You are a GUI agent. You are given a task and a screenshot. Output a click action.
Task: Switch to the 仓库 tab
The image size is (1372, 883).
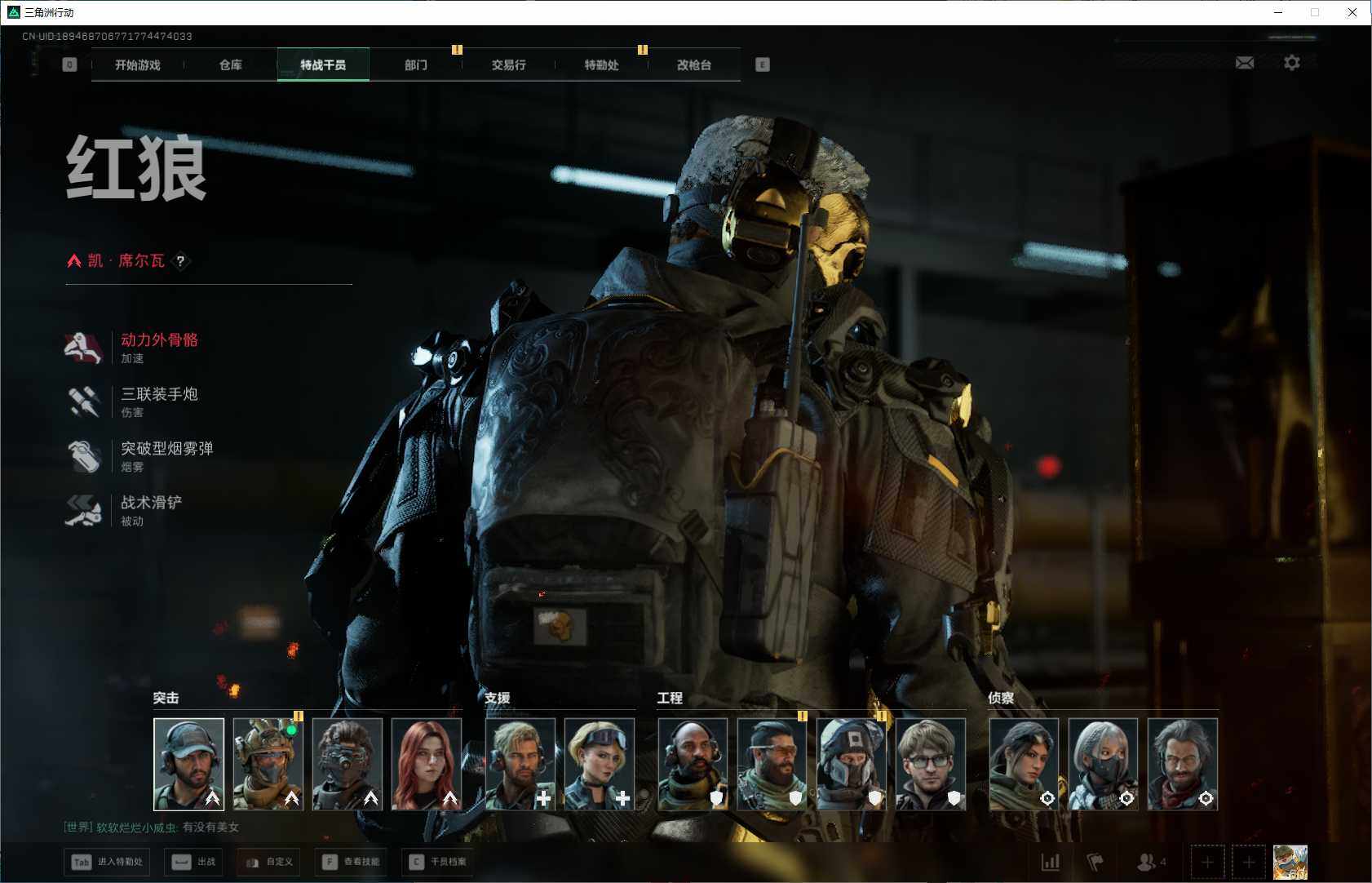coord(231,64)
